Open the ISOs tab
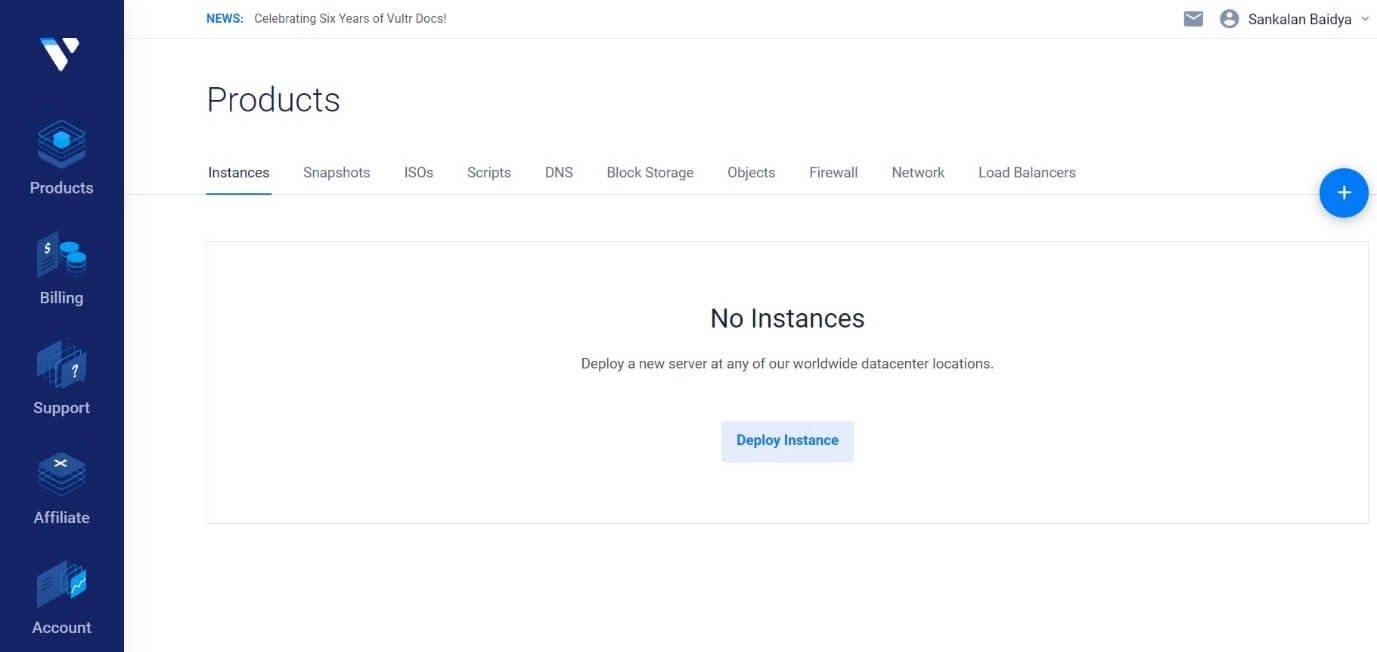Screen dimensions: 1377x652 (418, 172)
